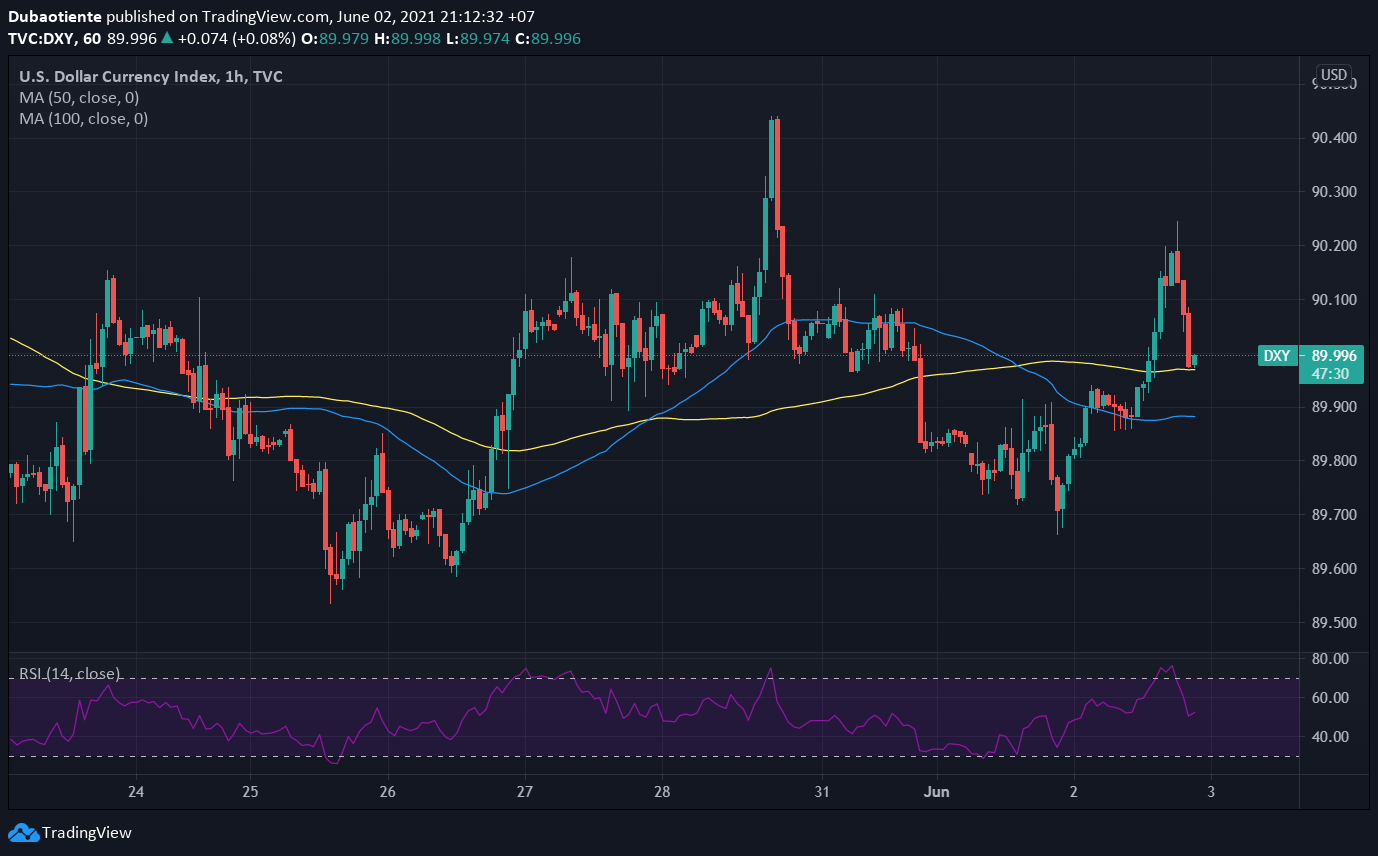The height and width of the screenshot is (856, 1378).
Task: Click the close value C:89.996 in header
Action: pyautogui.click(x=548, y=38)
